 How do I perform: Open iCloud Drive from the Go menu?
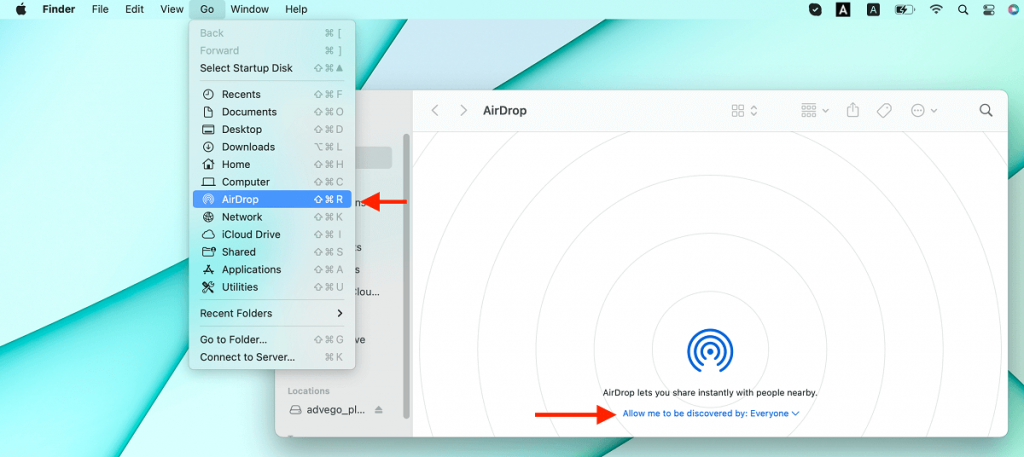pos(272,234)
